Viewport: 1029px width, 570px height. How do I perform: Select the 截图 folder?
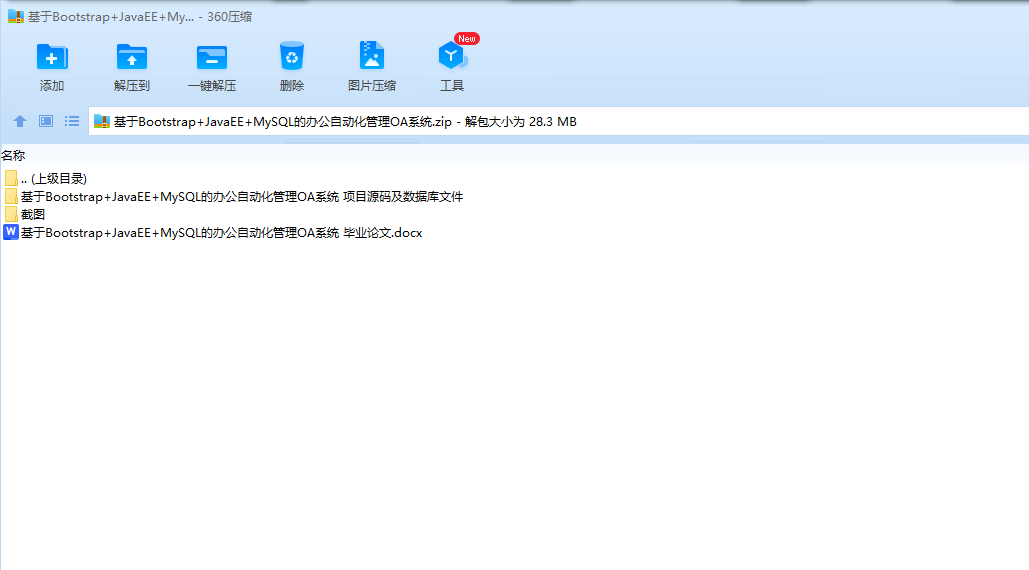(24, 214)
